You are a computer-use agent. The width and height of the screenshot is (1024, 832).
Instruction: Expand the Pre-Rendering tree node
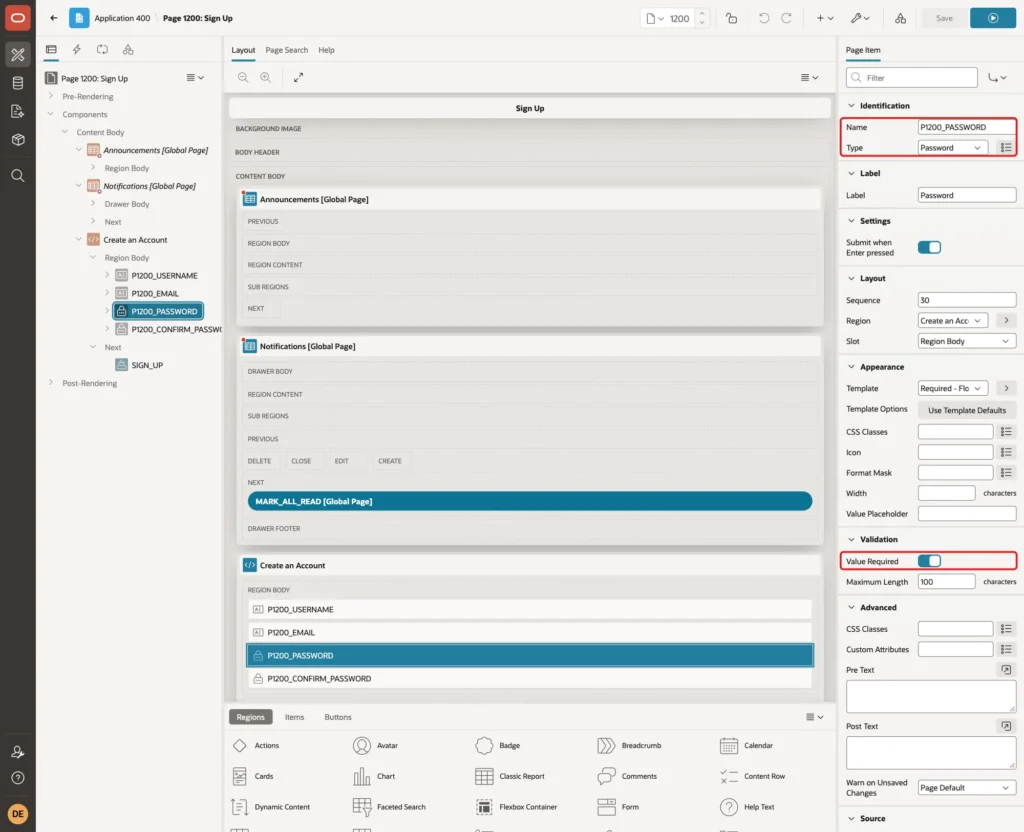51,96
